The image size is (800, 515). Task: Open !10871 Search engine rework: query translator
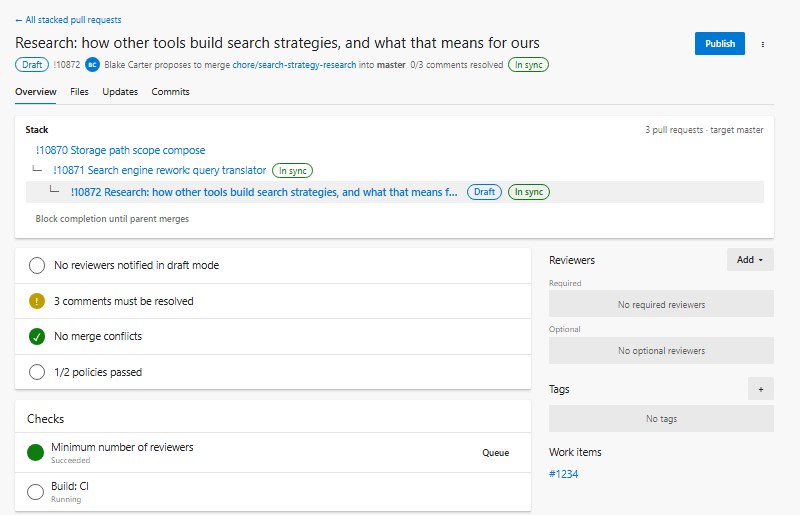point(160,170)
